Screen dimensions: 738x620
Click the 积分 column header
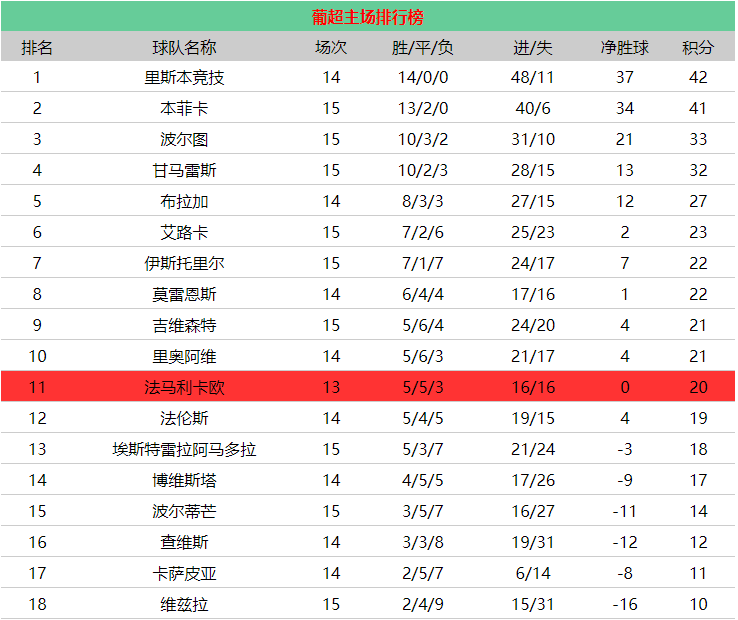[698, 47]
